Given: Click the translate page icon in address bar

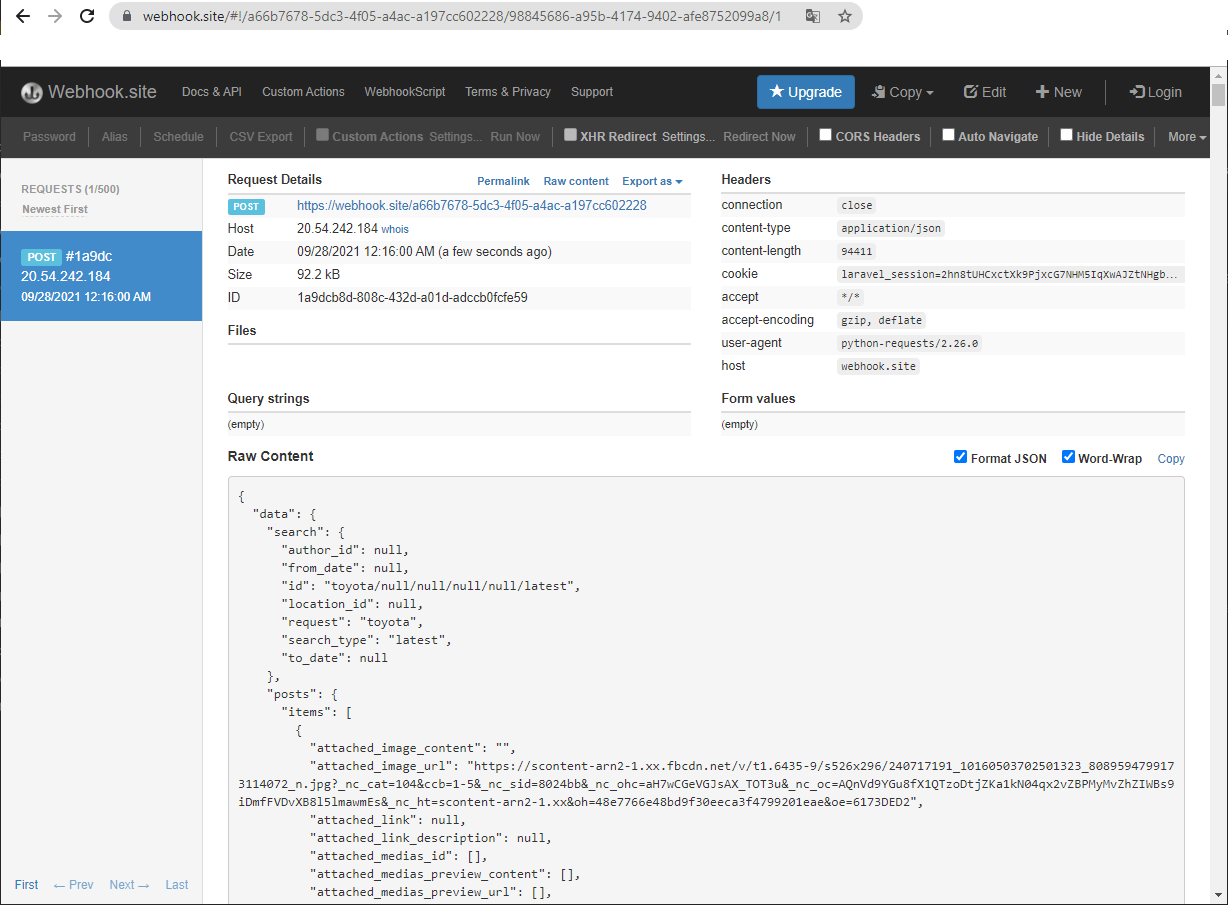Looking at the screenshot, I should [813, 16].
